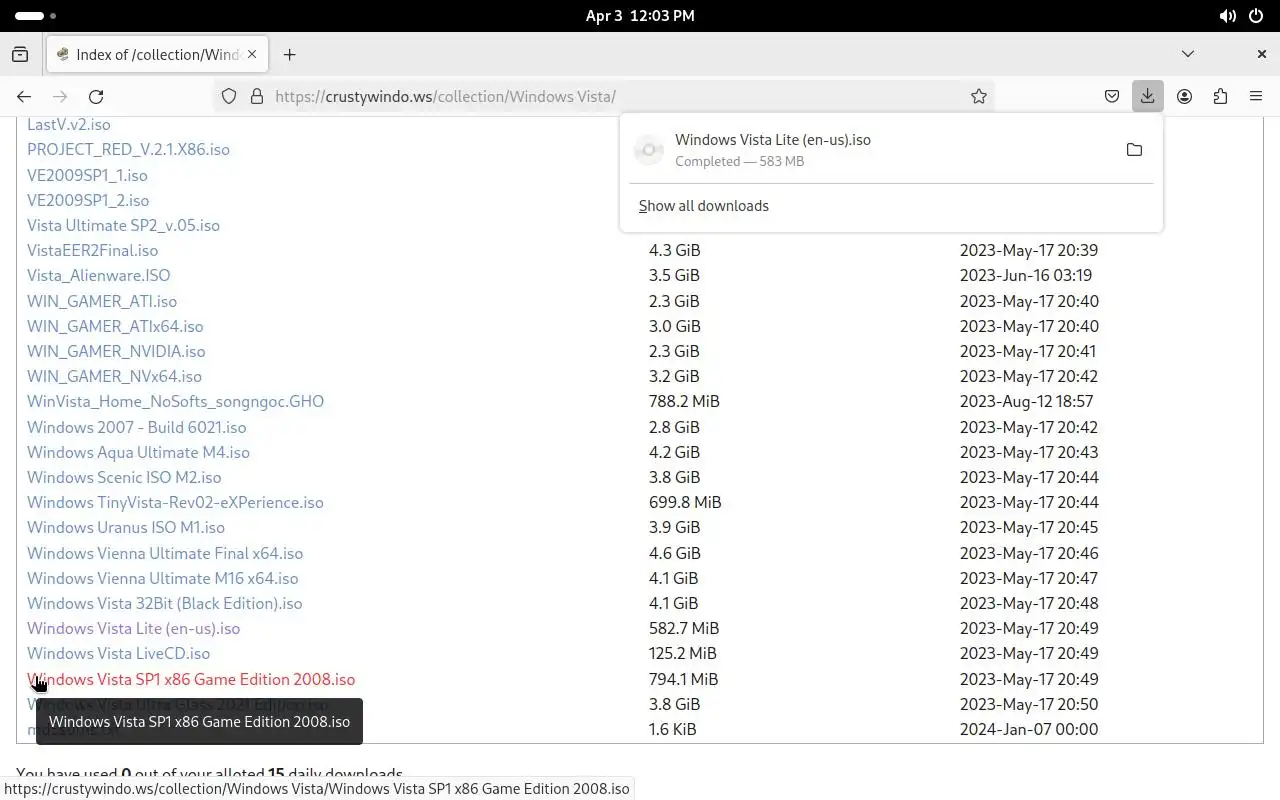List all open tabs
This screenshot has height=800, width=1280.
pyautogui.click(x=1188, y=54)
